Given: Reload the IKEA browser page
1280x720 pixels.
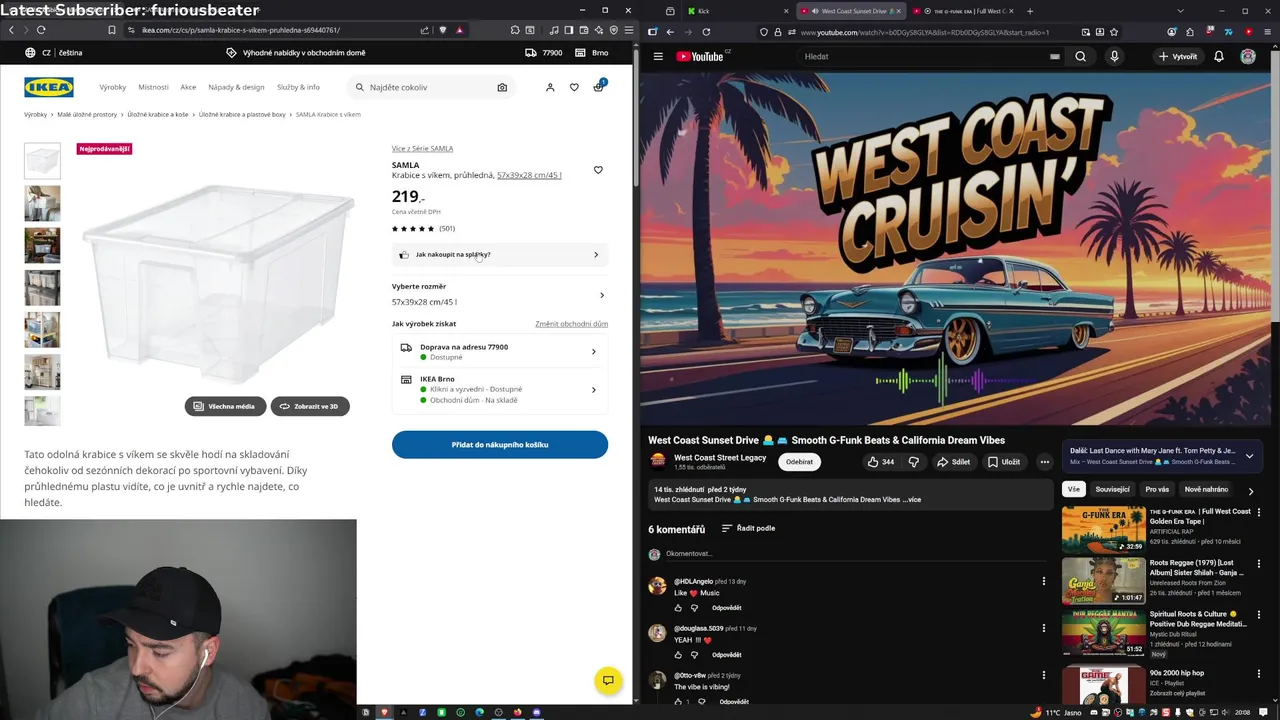Looking at the screenshot, I should (41, 30).
